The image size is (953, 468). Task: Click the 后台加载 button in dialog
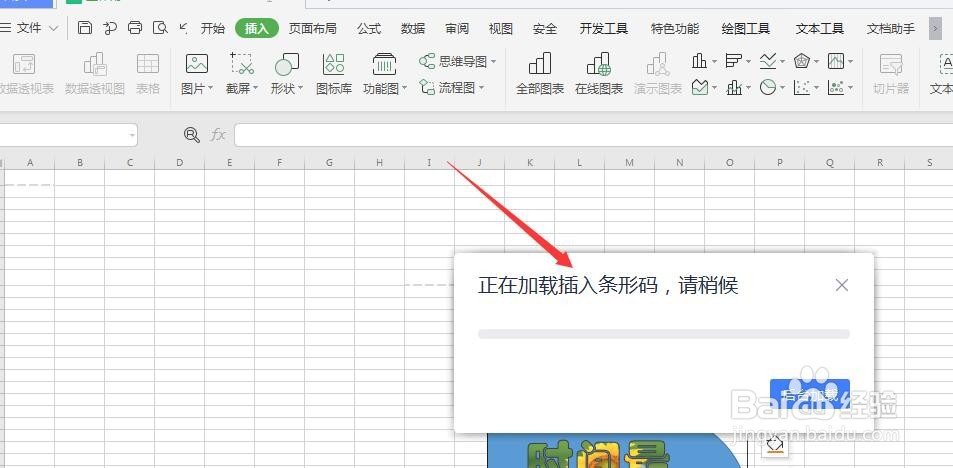[x=810, y=395]
